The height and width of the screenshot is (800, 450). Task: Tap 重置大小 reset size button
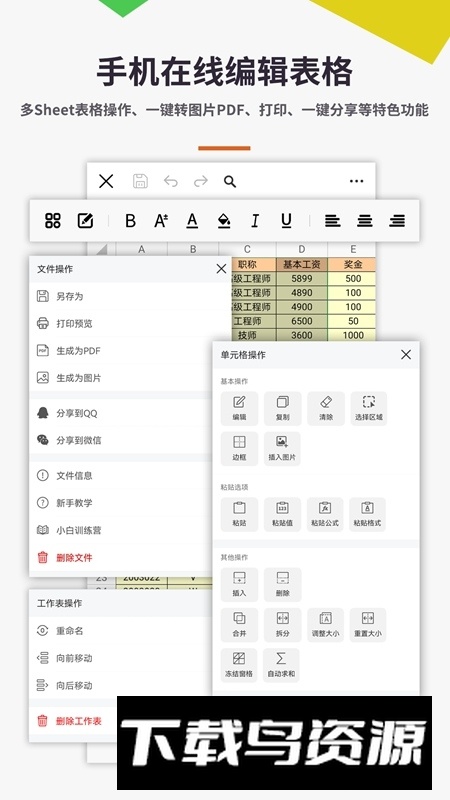[368, 624]
